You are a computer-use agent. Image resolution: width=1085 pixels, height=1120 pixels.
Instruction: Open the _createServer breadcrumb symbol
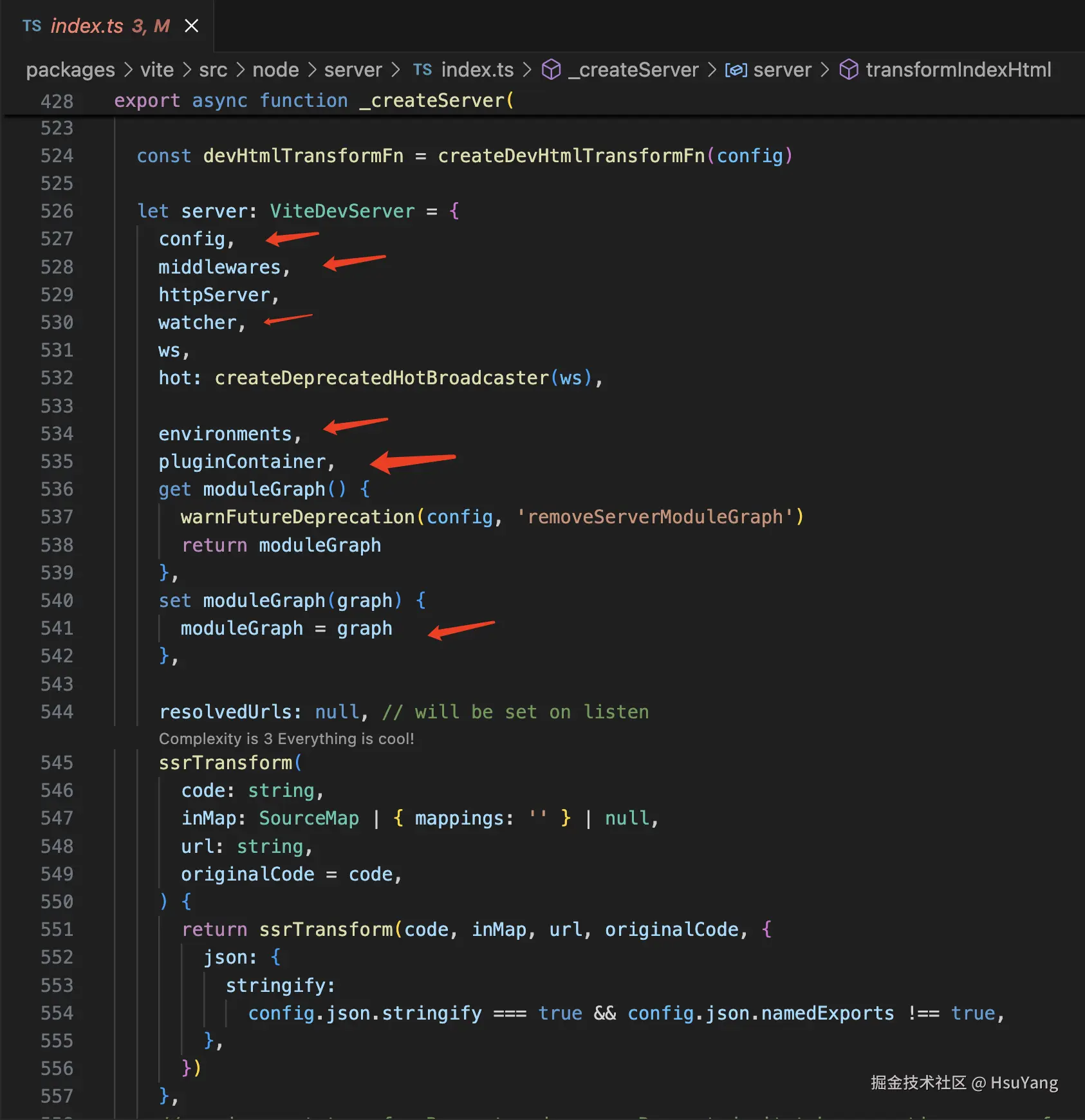[x=633, y=70]
